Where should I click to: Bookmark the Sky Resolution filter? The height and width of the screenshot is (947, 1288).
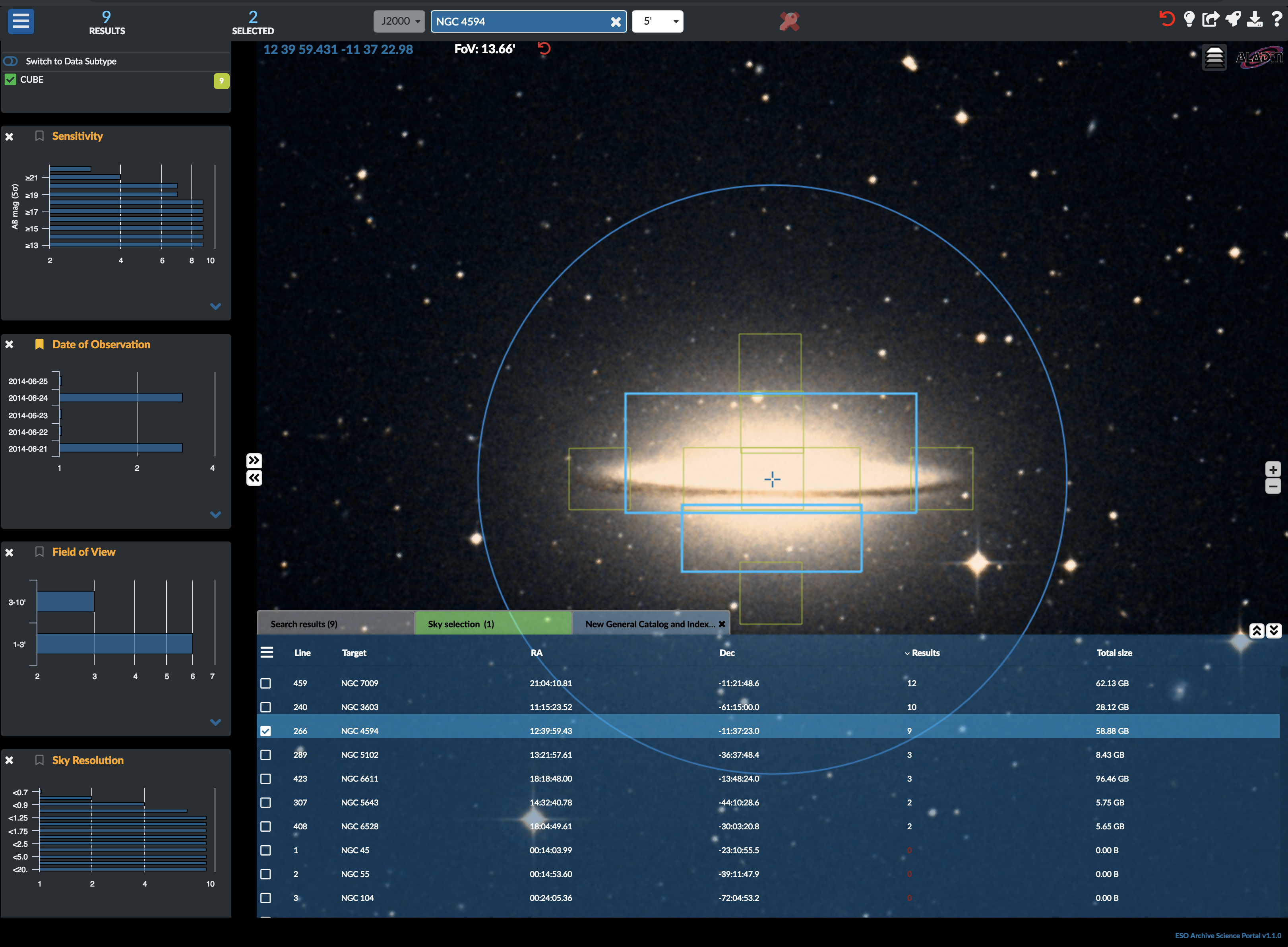(x=39, y=760)
